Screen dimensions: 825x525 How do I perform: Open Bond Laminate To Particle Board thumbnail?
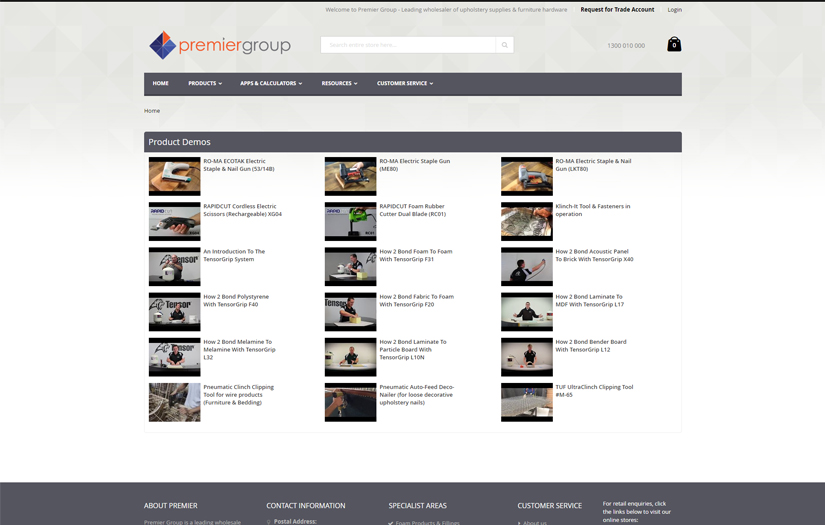(350, 357)
